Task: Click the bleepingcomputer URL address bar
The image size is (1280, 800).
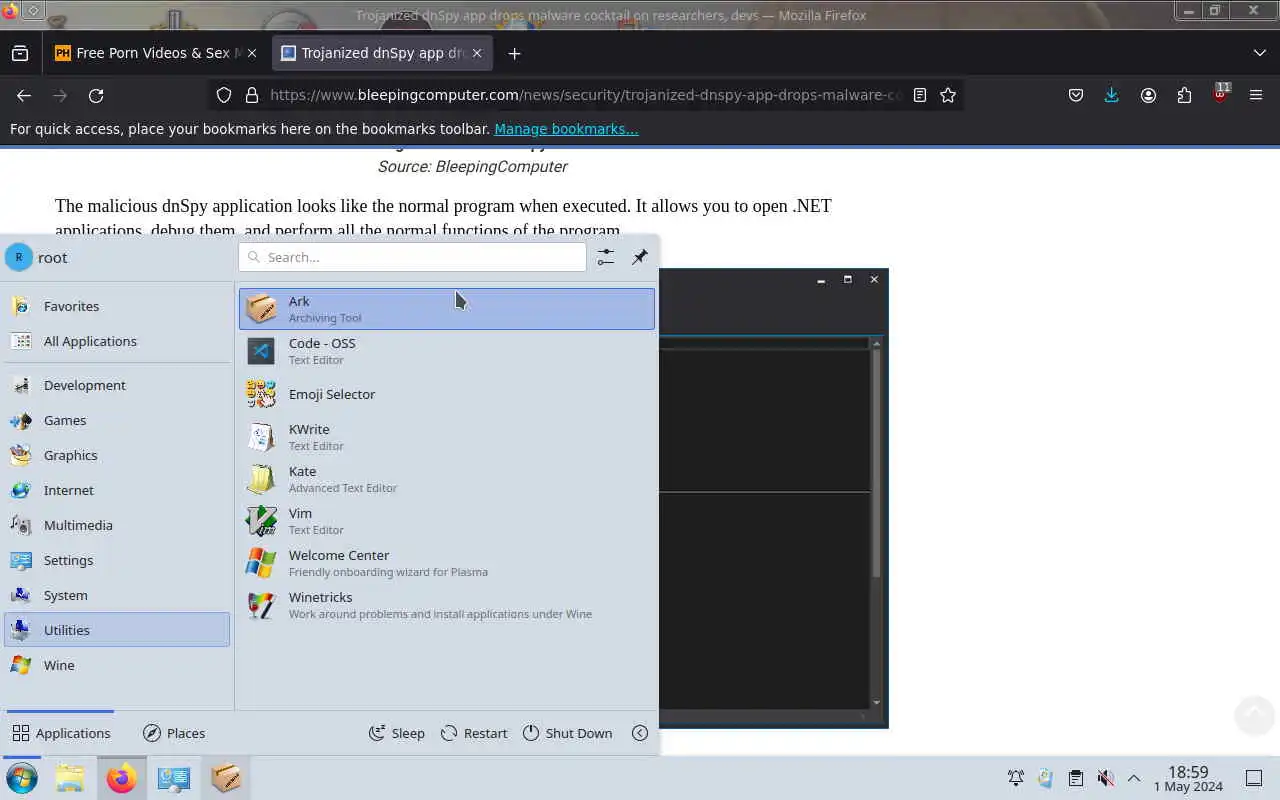Action: [585, 95]
